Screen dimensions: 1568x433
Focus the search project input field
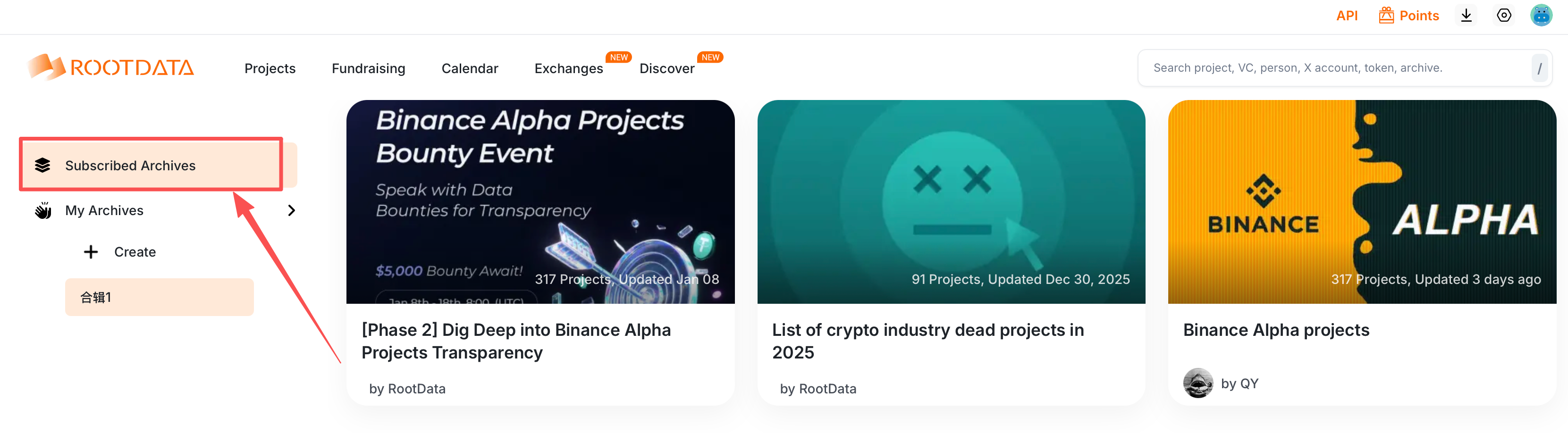pos(1333,68)
